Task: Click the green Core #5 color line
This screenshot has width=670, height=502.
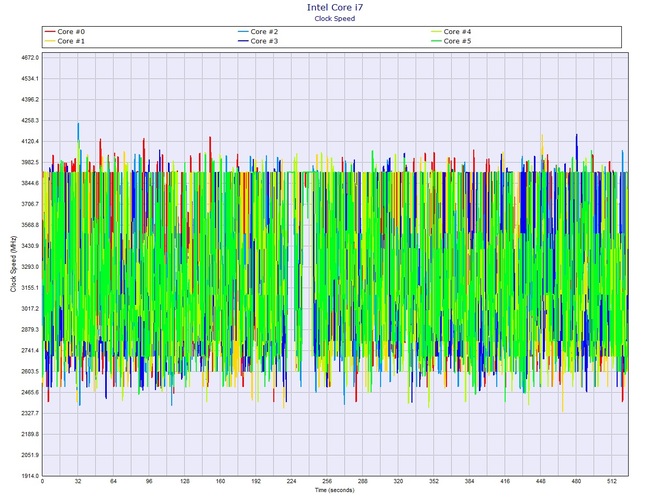Action: (x=436, y=41)
